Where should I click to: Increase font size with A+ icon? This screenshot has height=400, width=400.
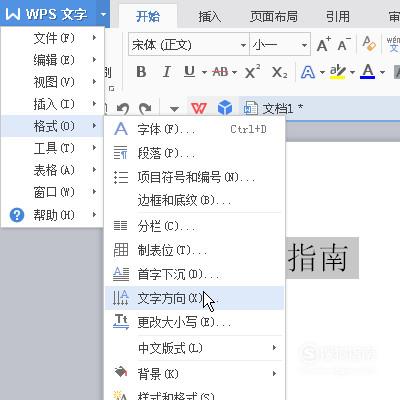point(323,44)
